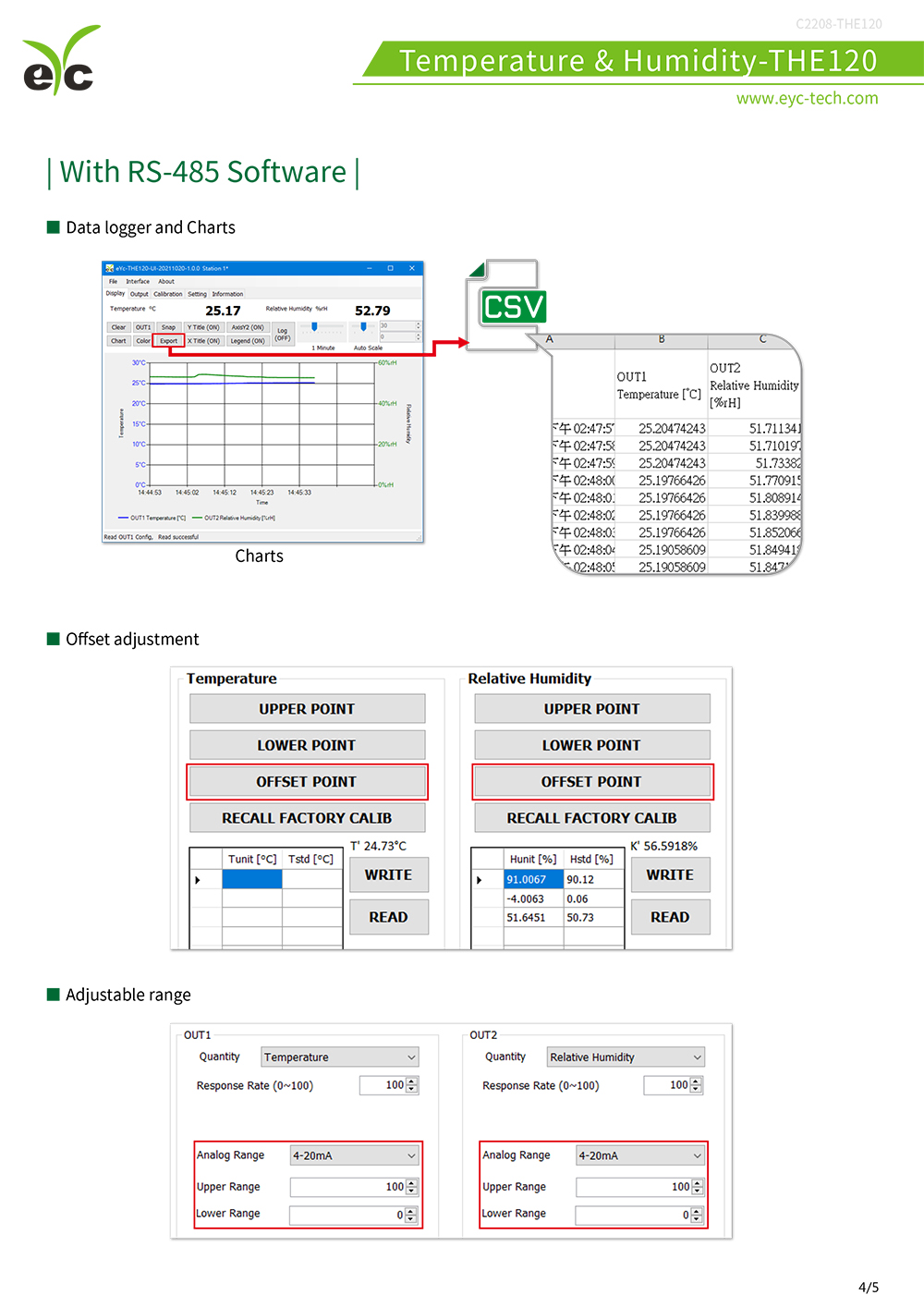Viewport: 924px width, 1295px height.
Task: Click Relative Humidity WRITE button
Action: click(670, 874)
